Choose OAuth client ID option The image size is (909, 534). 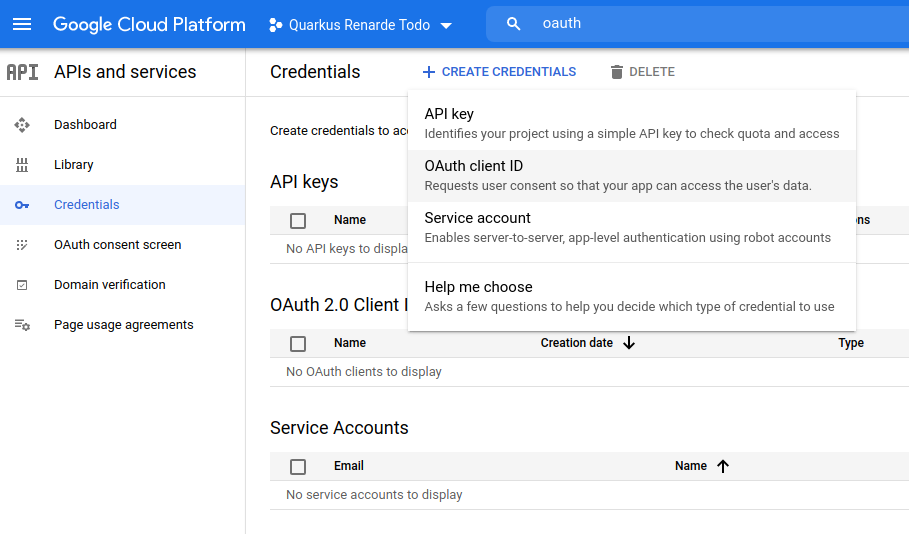[x=632, y=176]
